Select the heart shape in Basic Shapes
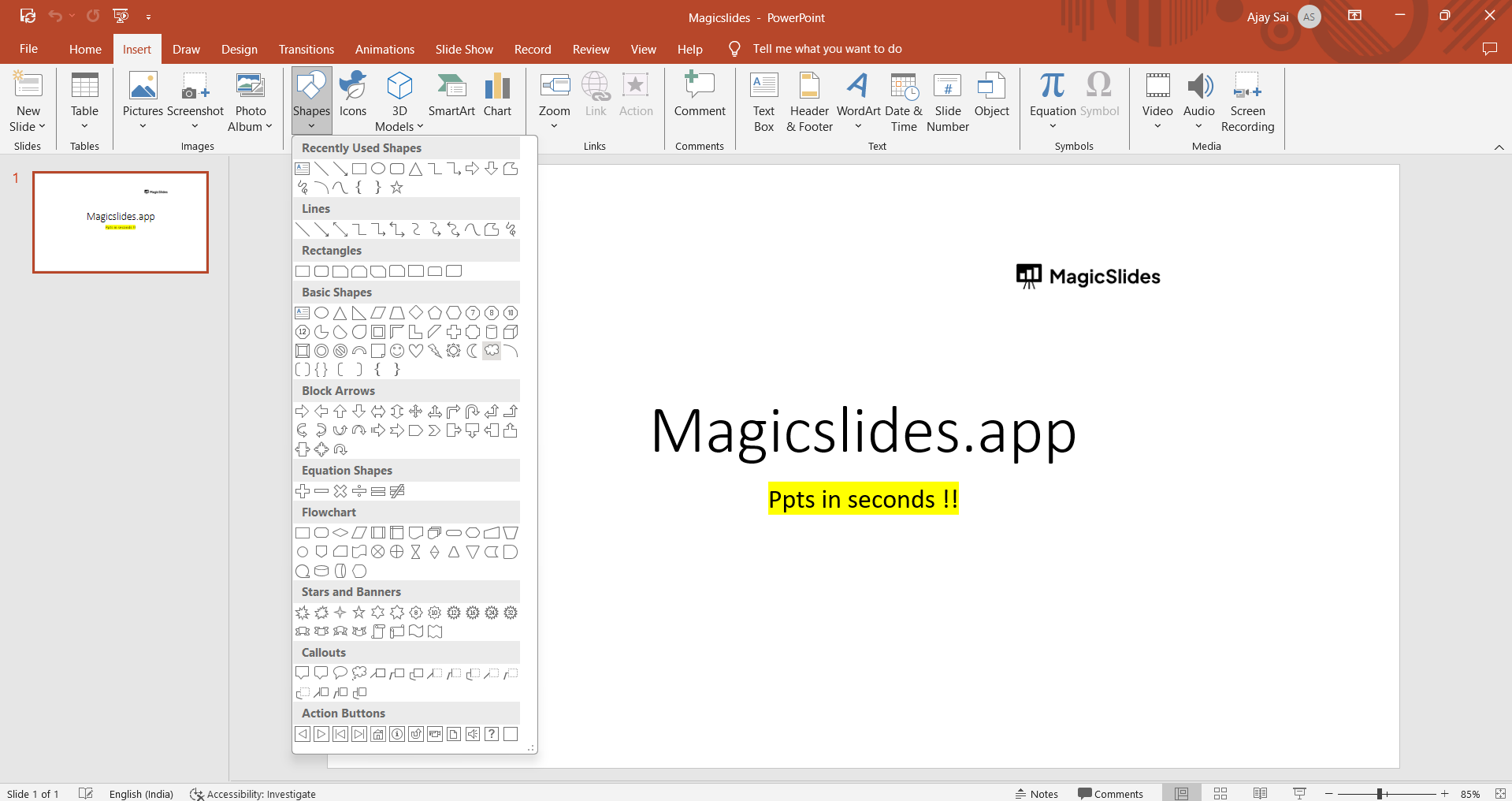Image resolution: width=1512 pixels, height=801 pixels. 416,351
